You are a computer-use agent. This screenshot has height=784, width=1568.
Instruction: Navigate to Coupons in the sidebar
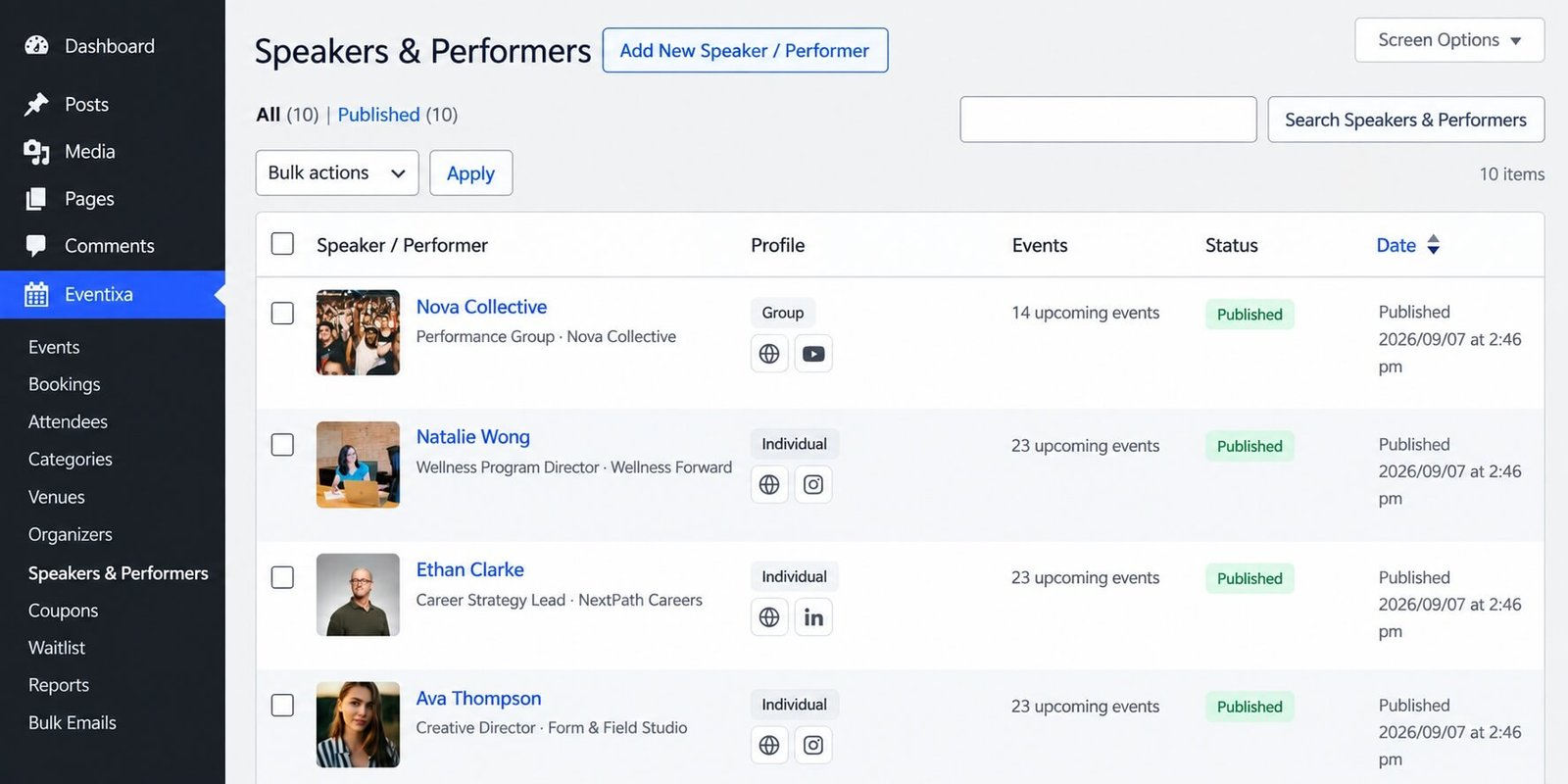(x=64, y=611)
